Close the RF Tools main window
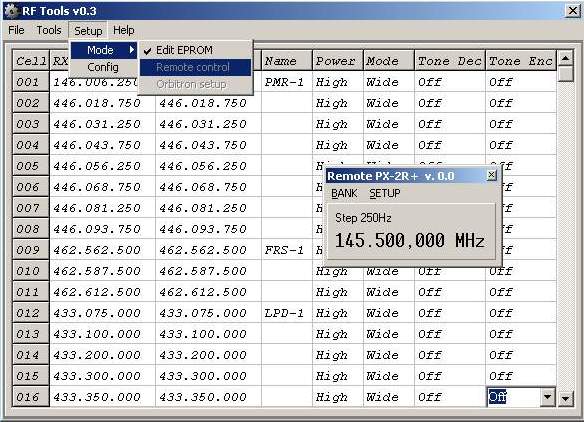Image resolution: width=584 pixels, height=422 pixels. [572, 11]
